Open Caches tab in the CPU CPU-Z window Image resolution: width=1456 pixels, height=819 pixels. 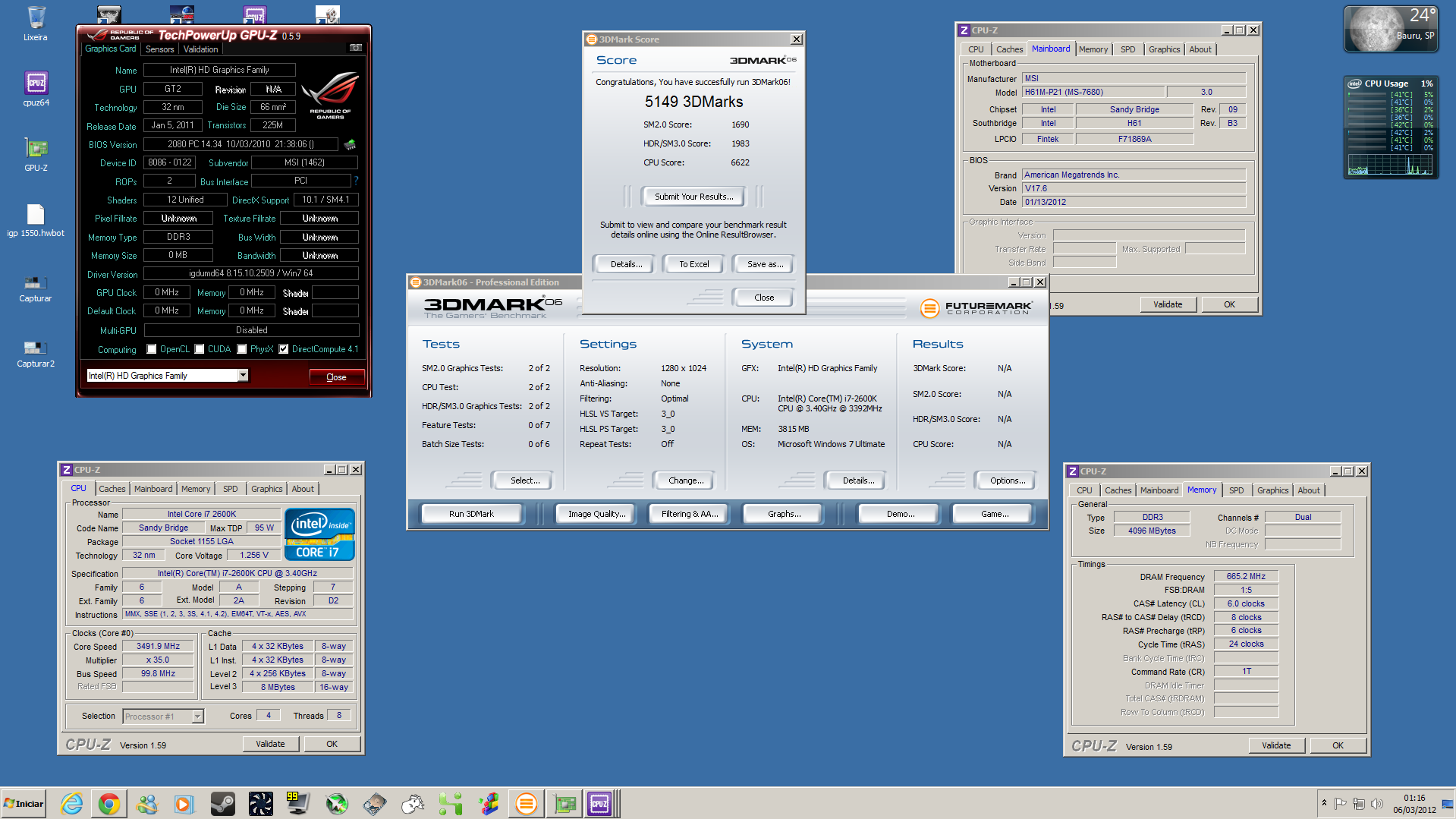point(112,489)
